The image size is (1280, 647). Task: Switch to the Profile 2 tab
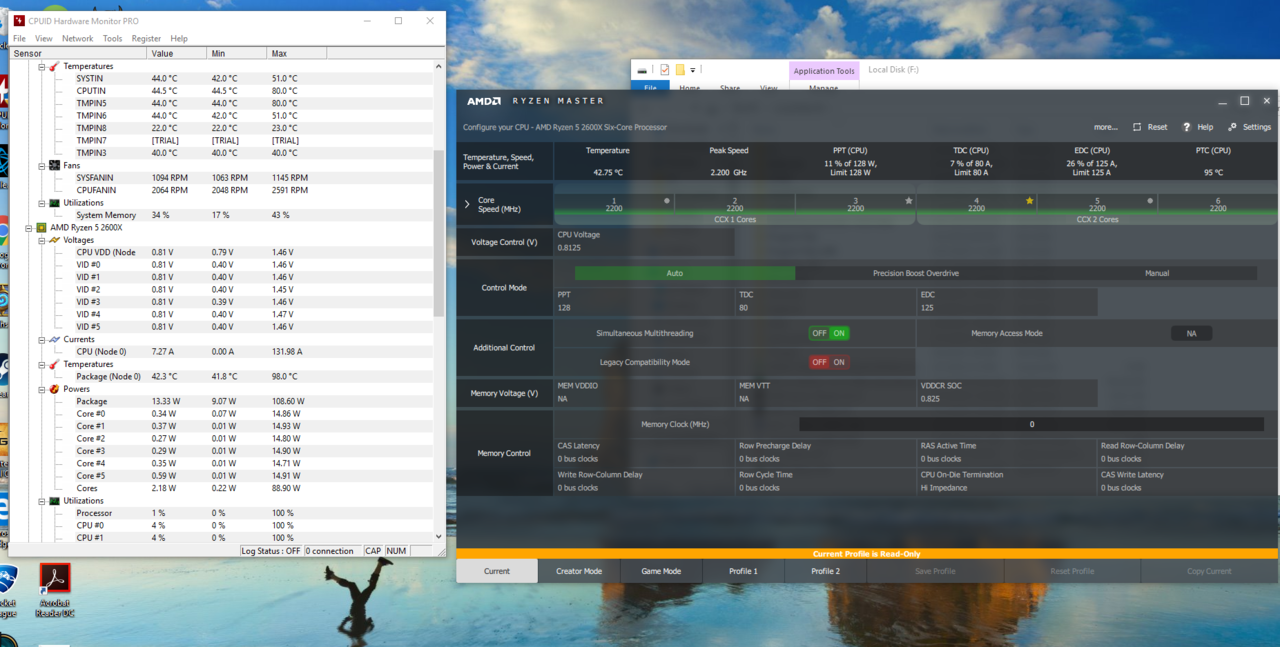click(825, 571)
